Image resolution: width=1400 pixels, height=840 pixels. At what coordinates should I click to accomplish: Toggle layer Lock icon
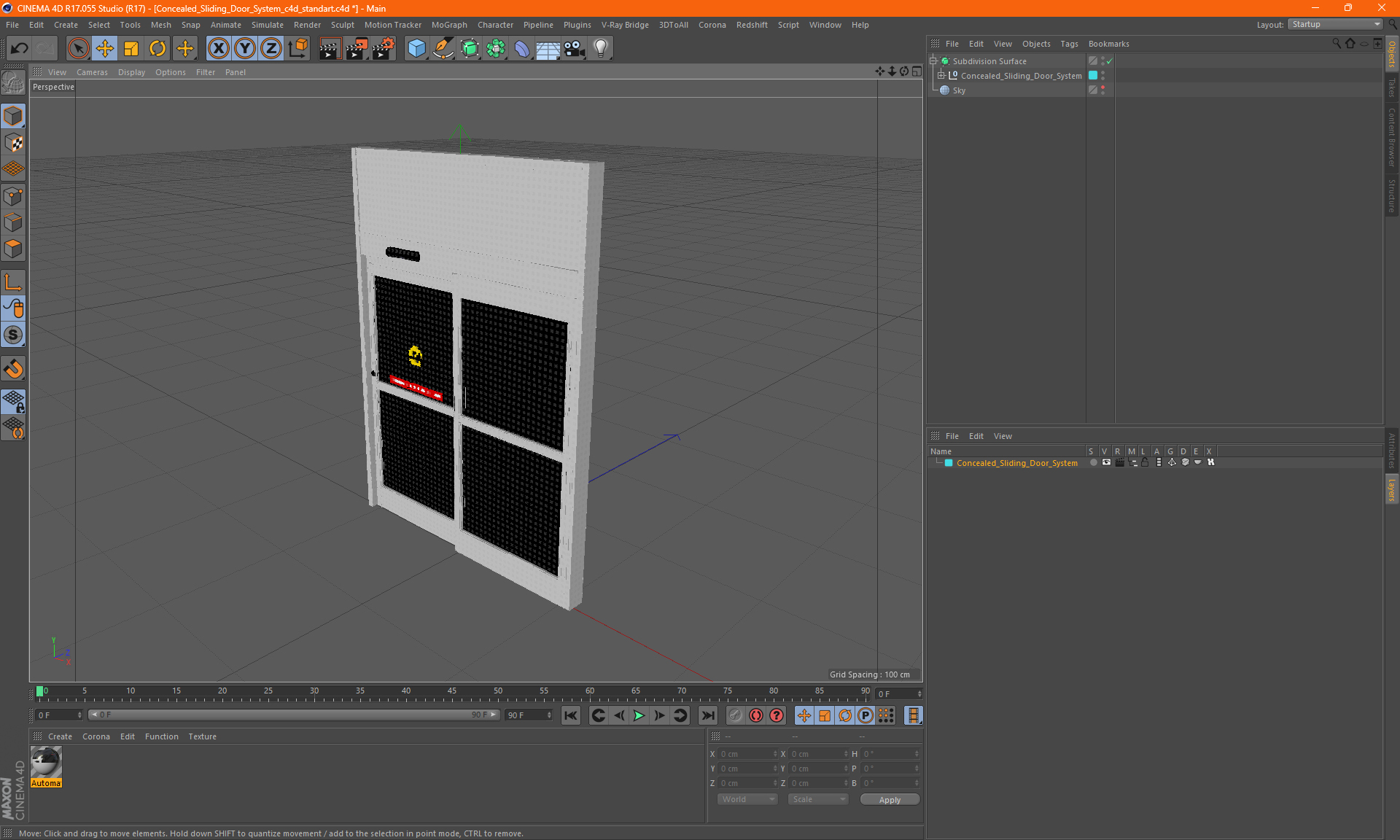point(1146,462)
